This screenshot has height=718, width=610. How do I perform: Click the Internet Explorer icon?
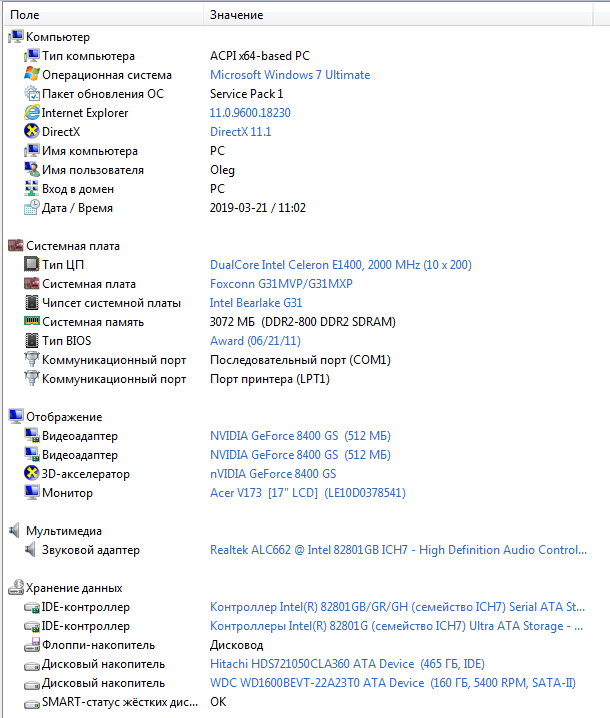[32, 112]
